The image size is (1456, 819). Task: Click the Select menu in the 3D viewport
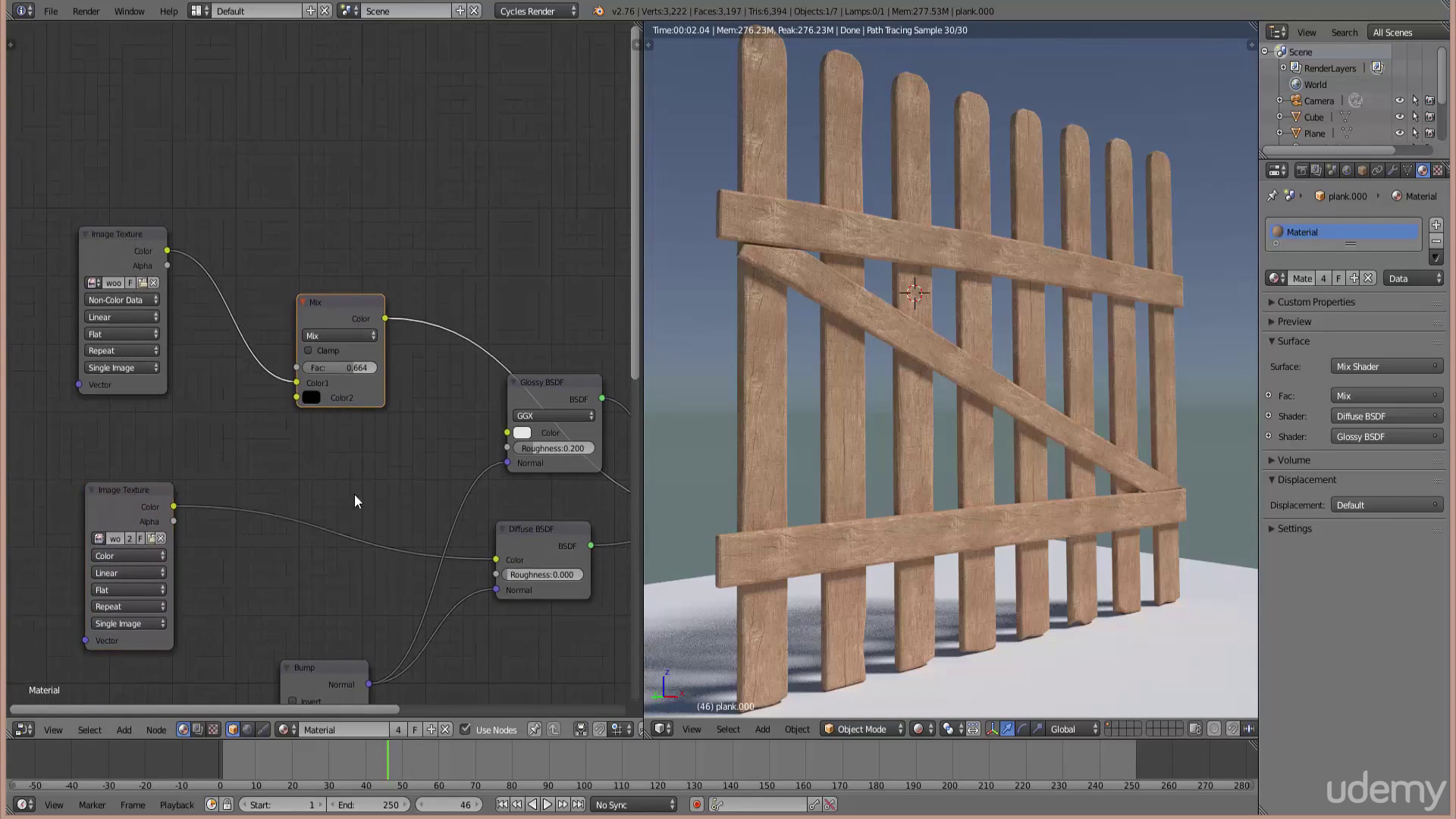point(727,729)
